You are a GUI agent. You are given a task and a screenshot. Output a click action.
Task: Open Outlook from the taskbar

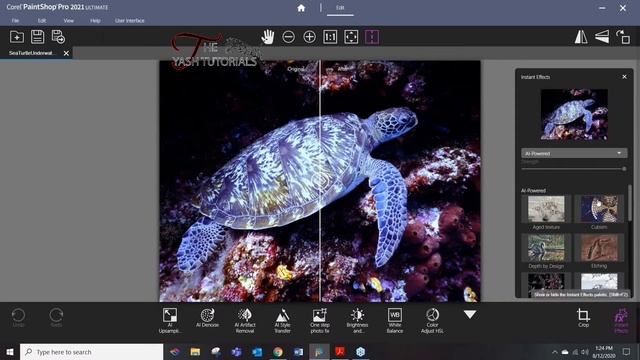tap(257, 352)
